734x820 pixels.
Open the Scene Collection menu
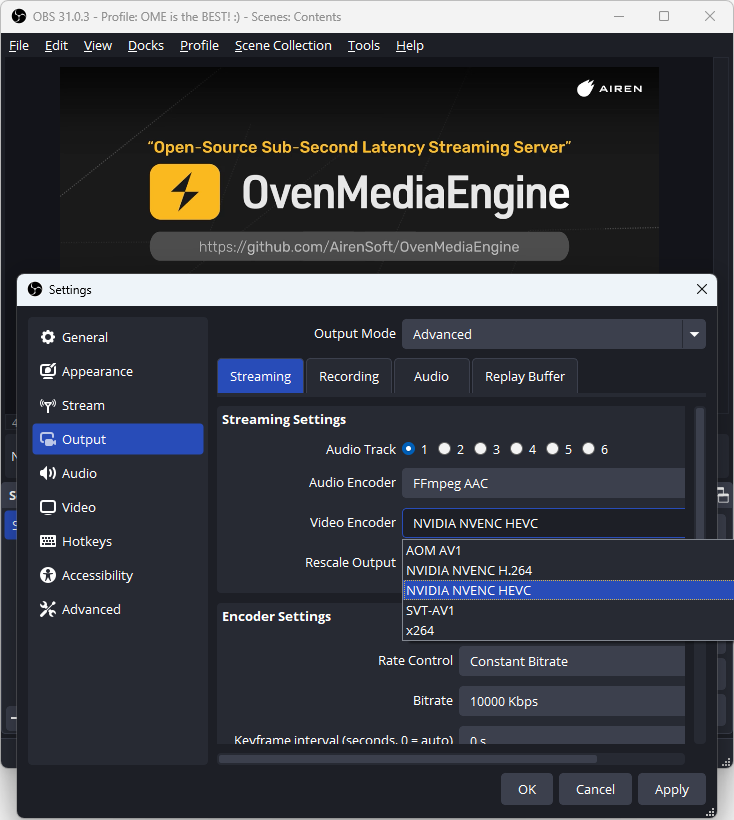(x=283, y=45)
